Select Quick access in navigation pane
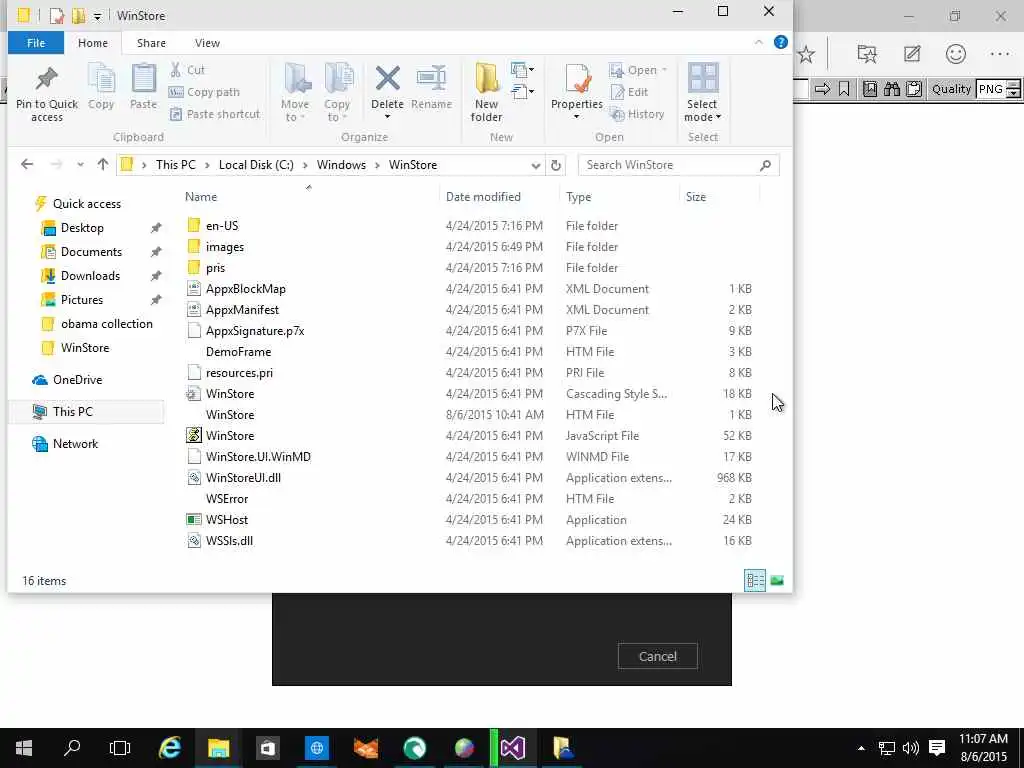 87,204
